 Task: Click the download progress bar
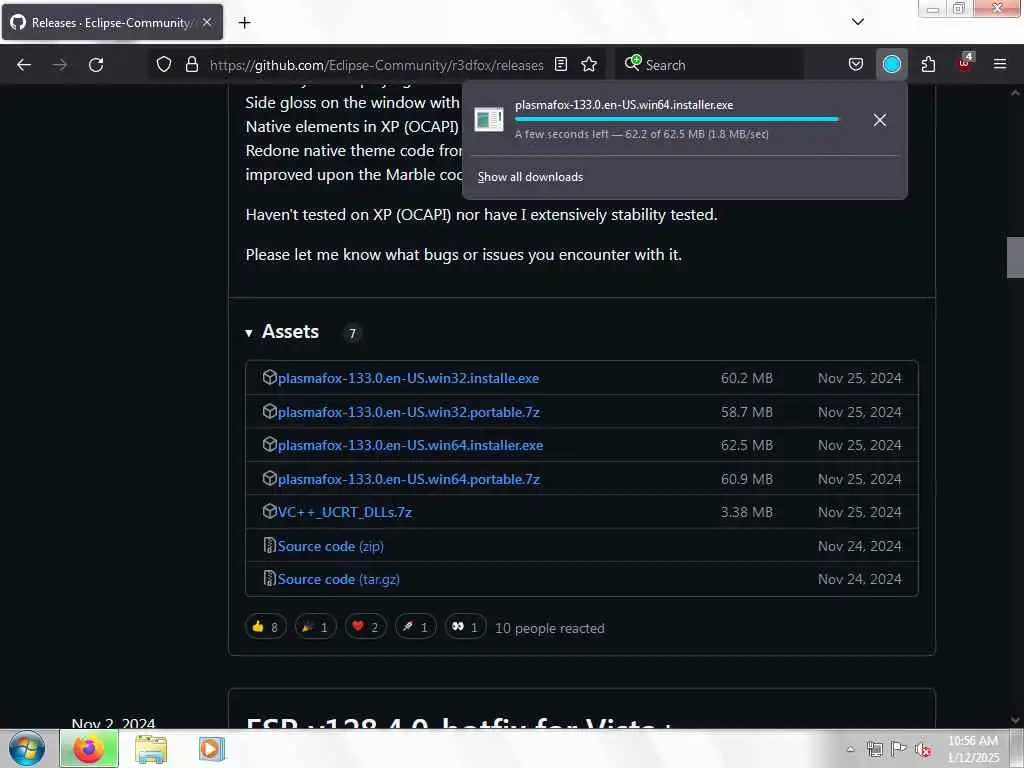coord(677,120)
